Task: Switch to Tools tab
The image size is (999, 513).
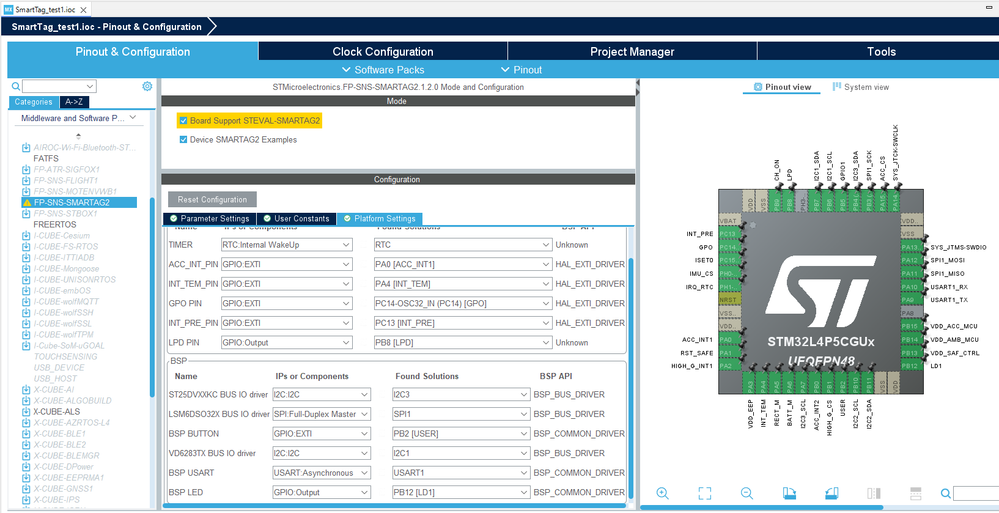Action: pos(881,52)
